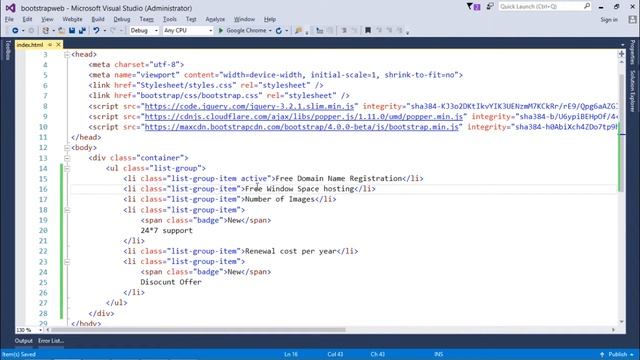This screenshot has width=640, height=360.
Task: Open the Window menu
Action: tap(244, 19)
